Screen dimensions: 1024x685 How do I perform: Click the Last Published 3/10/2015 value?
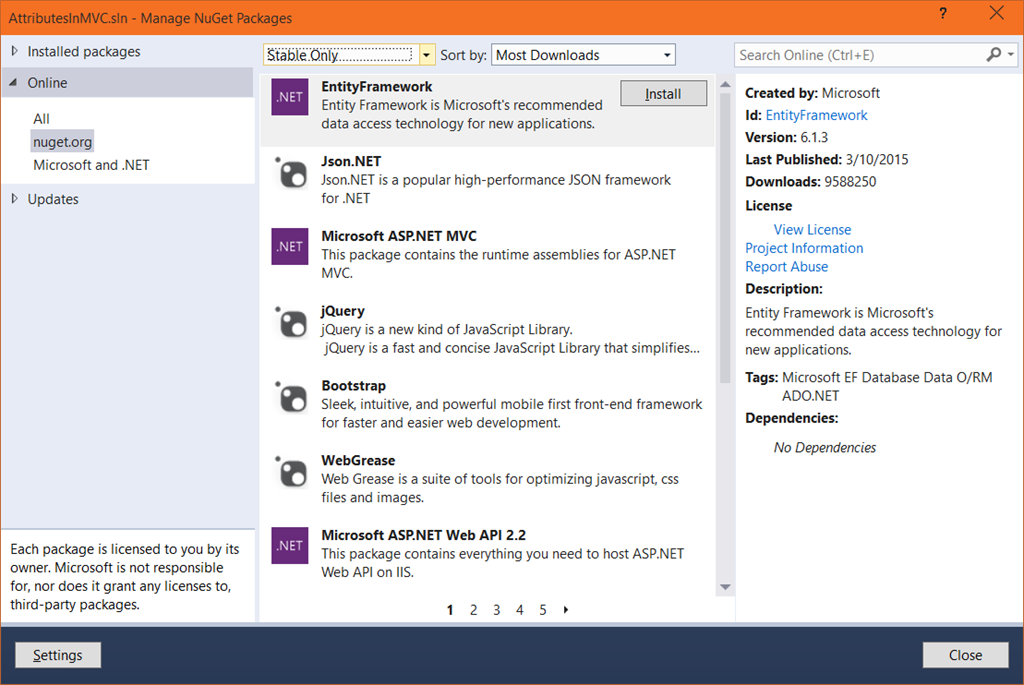877,159
